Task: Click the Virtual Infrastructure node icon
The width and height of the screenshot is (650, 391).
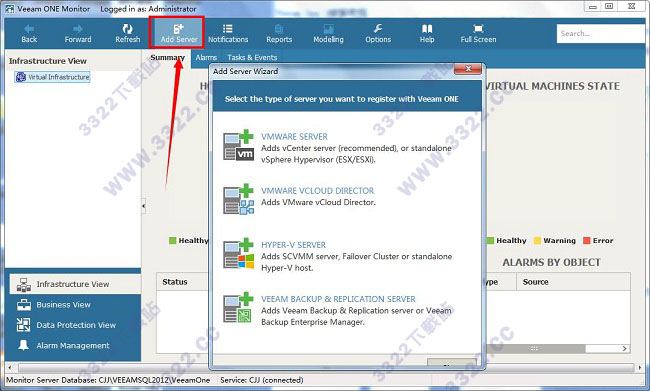Action: 20,77
